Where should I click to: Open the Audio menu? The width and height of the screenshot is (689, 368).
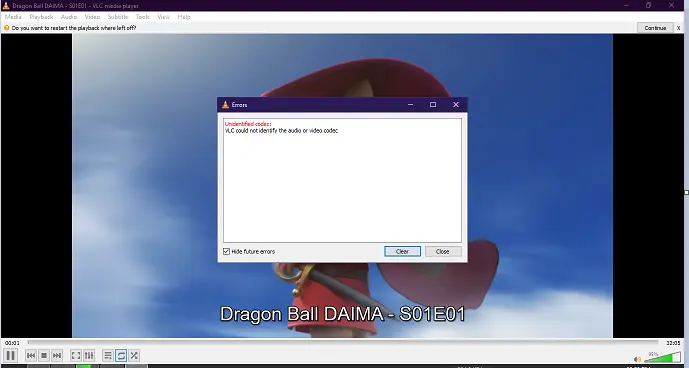(69, 17)
